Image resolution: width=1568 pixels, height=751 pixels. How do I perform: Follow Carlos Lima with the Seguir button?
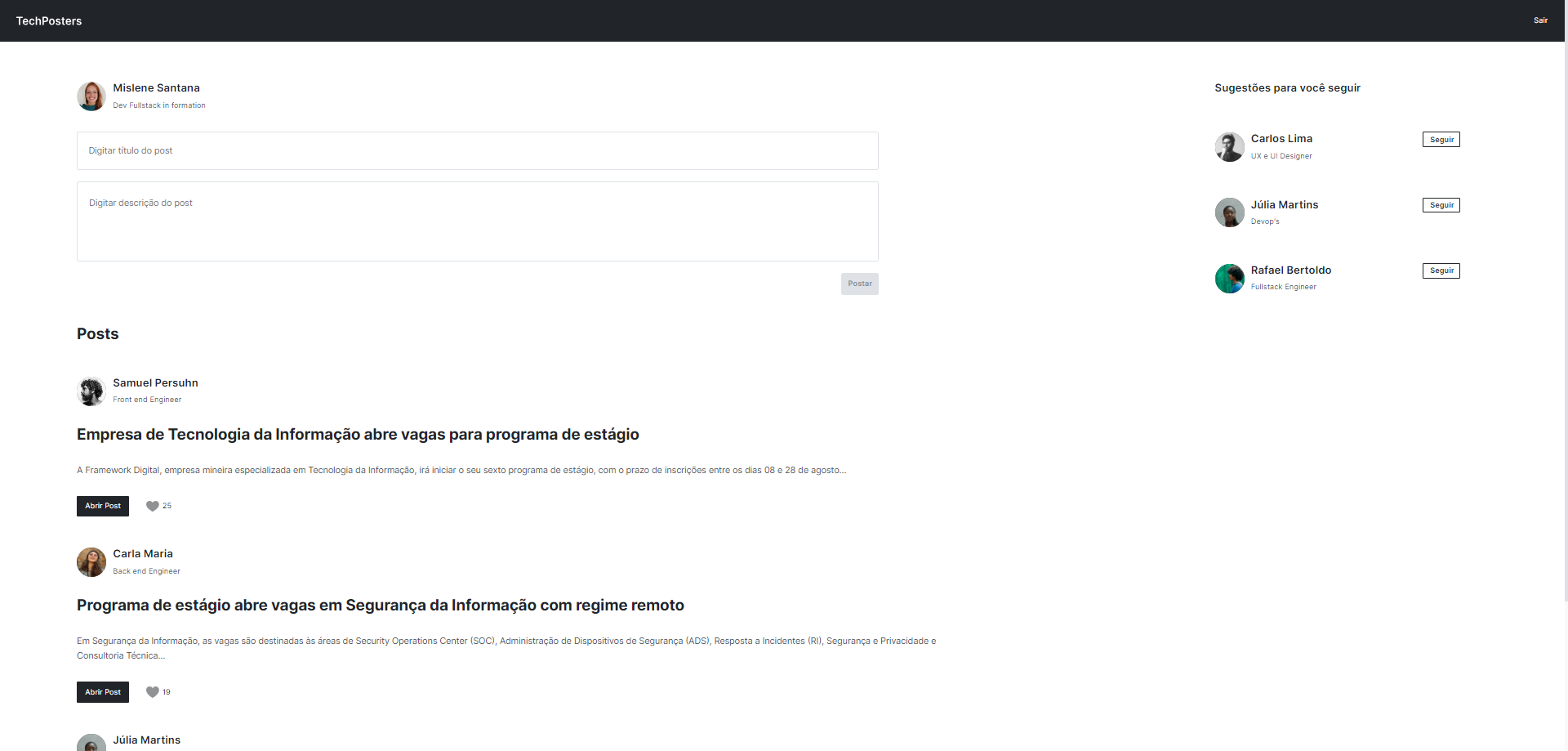click(1441, 139)
